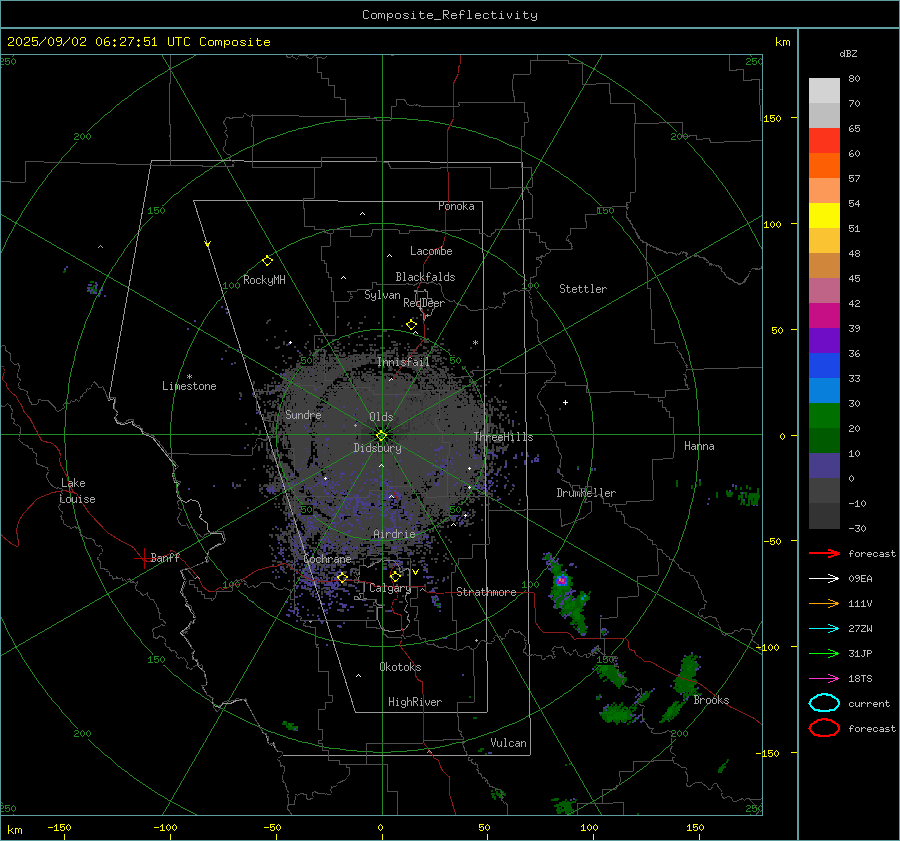The width and height of the screenshot is (900, 841).
Task: Click the orange 111V arrow in legend
Action: click(x=824, y=603)
